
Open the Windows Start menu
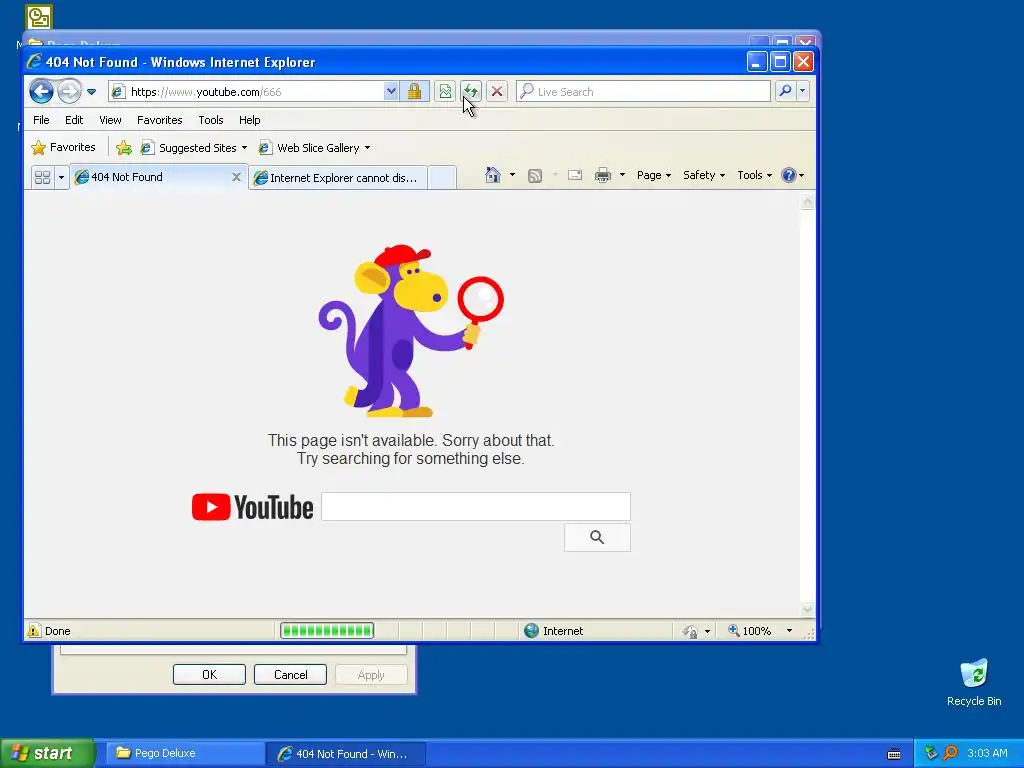click(46, 753)
